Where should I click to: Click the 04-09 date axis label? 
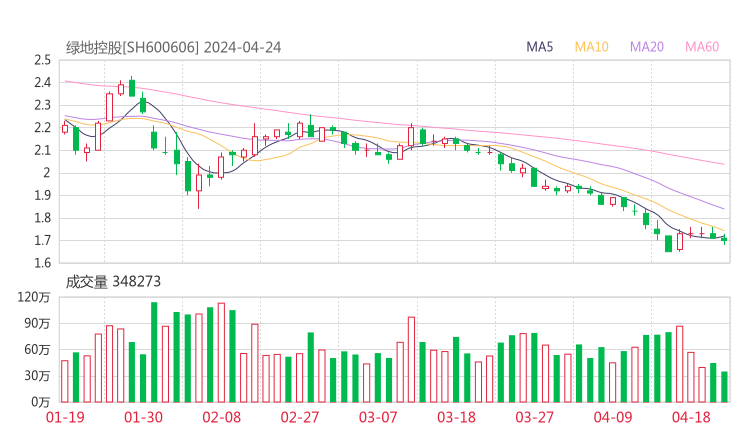[613, 417]
